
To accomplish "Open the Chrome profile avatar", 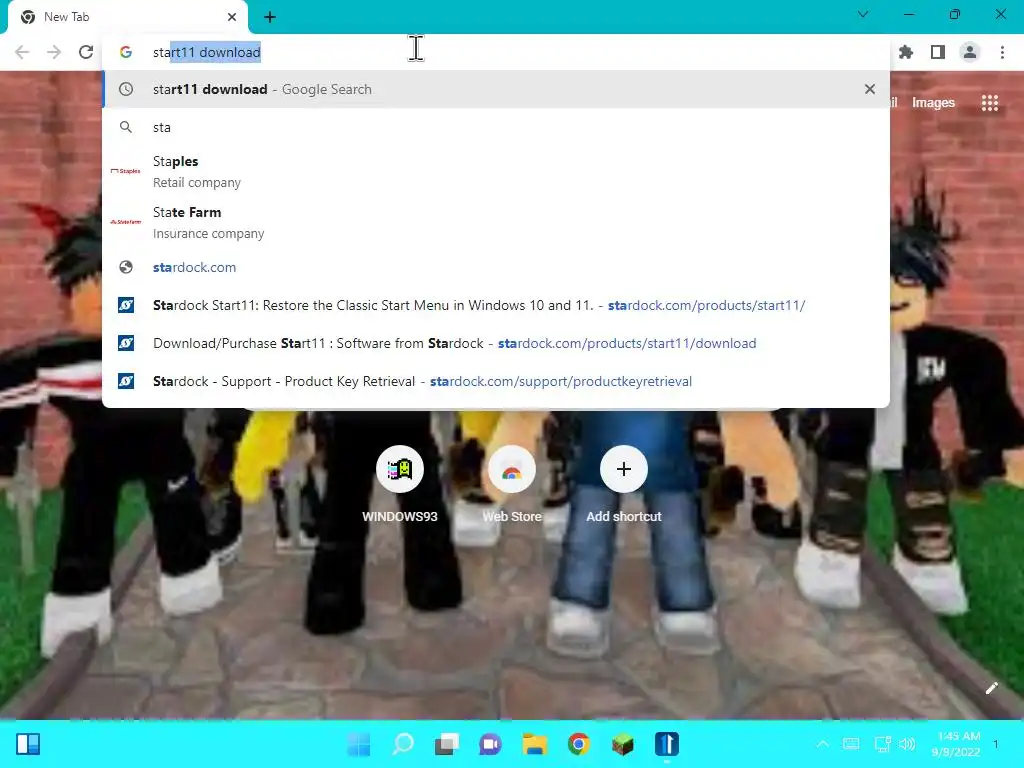I will [x=970, y=52].
